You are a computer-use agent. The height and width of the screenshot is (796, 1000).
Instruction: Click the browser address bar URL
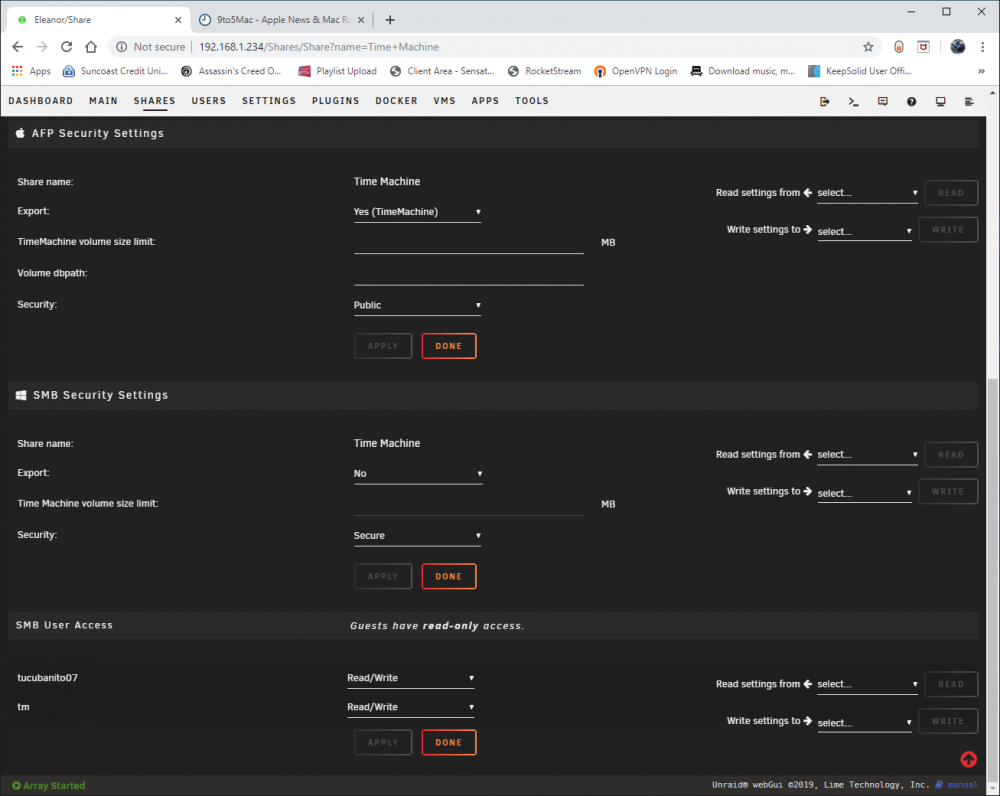point(319,47)
